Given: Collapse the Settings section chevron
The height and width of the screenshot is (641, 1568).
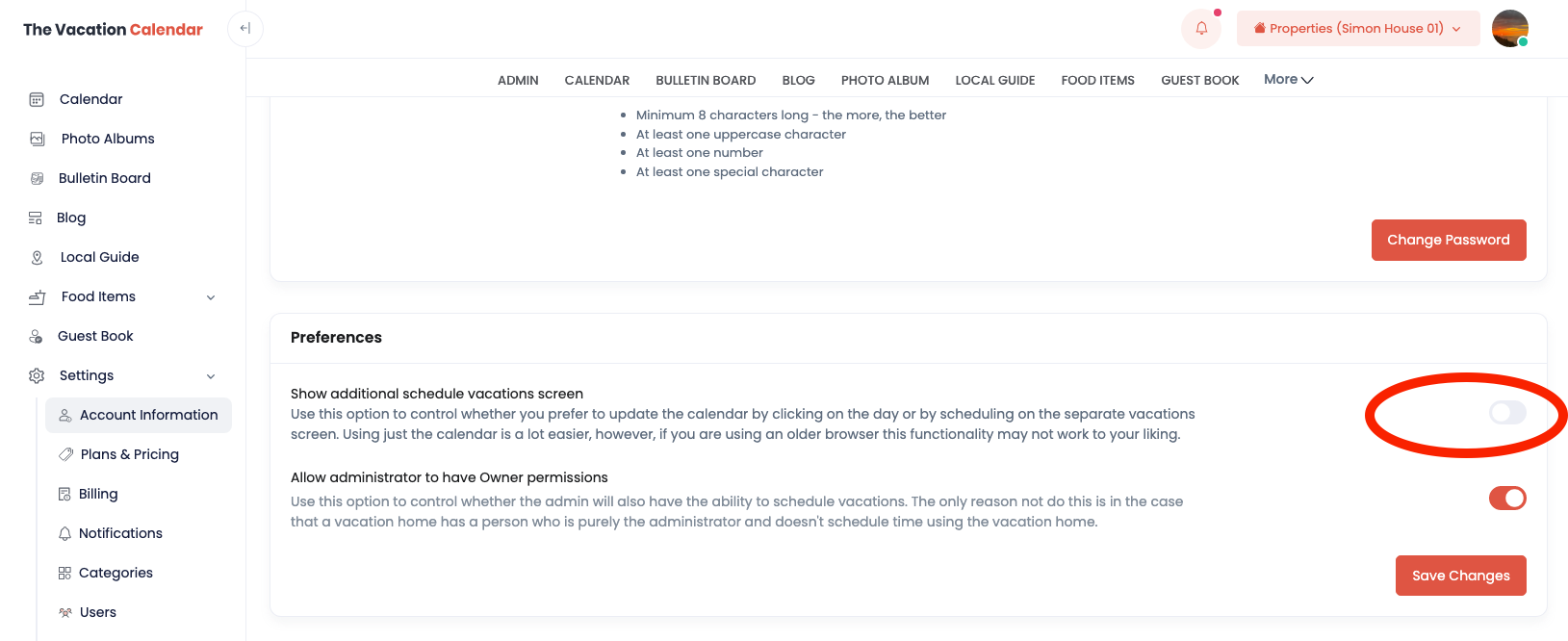Looking at the screenshot, I should 211,376.
